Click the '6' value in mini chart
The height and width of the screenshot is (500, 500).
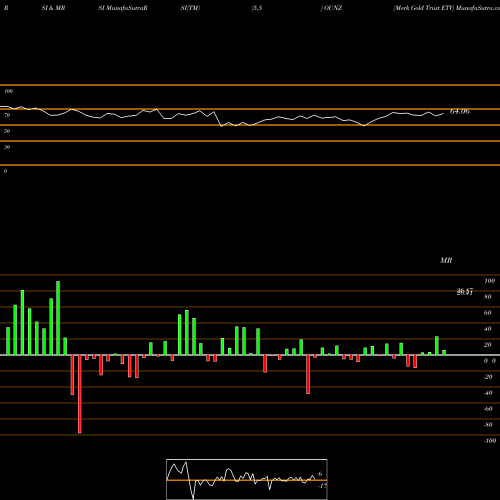coord(320,474)
